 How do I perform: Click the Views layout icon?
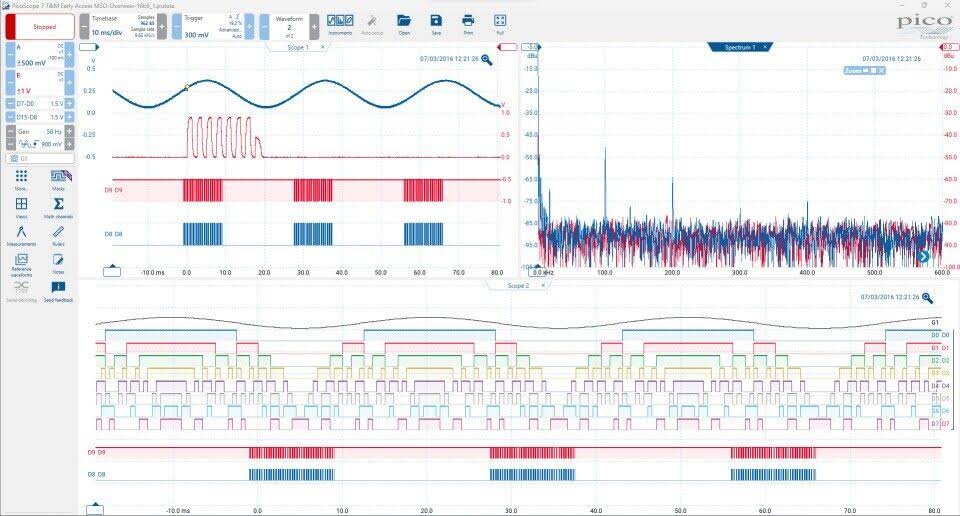pyautogui.click(x=21, y=206)
